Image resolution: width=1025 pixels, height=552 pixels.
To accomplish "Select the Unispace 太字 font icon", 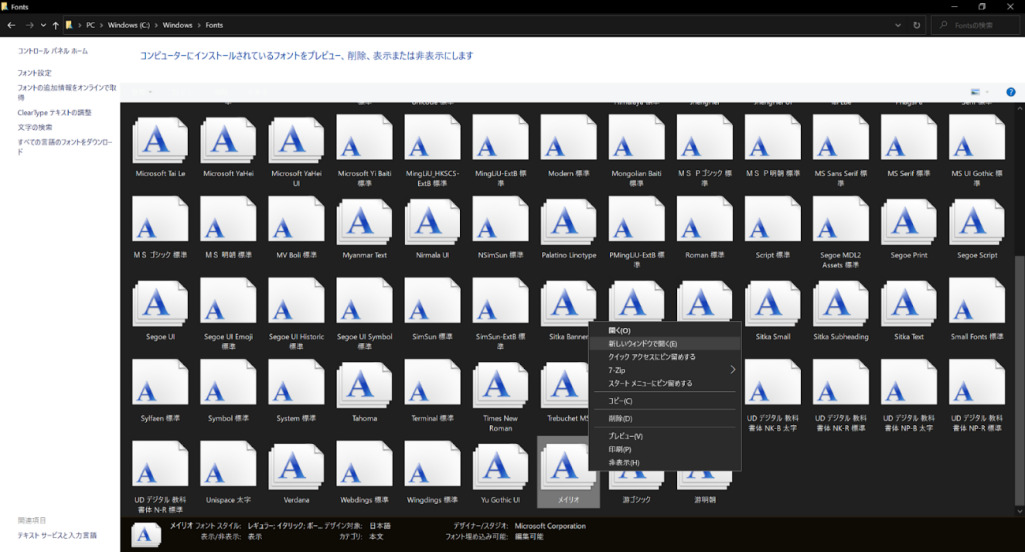I will pyautogui.click(x=228, y=466).
